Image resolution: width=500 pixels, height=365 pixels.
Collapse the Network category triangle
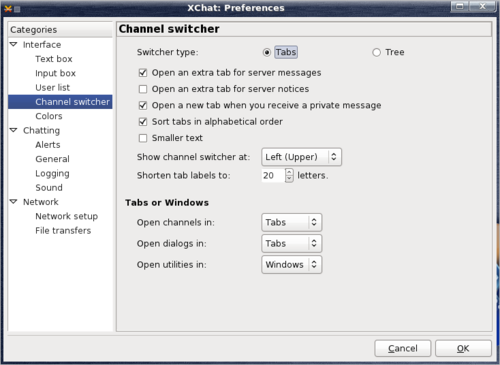pyautogui.click(x=14, y=202)
